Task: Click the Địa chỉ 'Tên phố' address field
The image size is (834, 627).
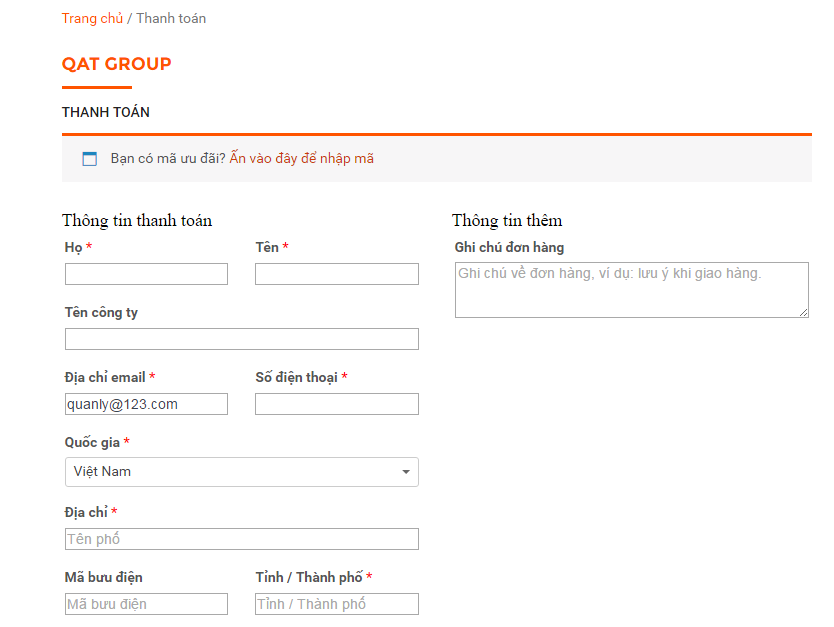Action: pyautogui.click(x=241, y=539)
